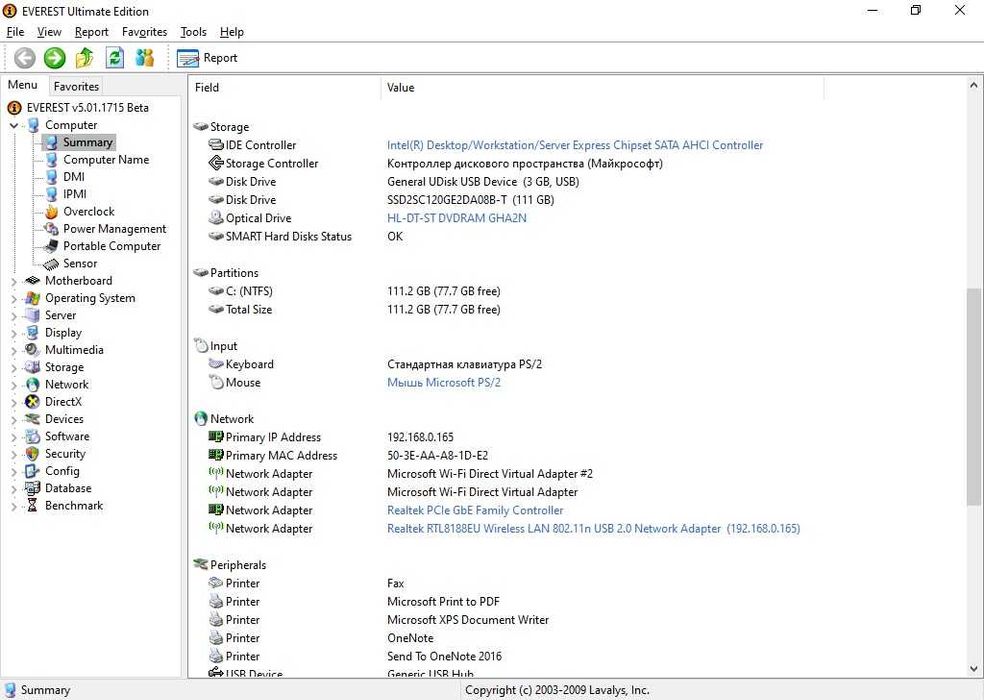Click the Power Management icon
Image resolution: width=984 pixels, height=700 pixels.
(51, 229)
